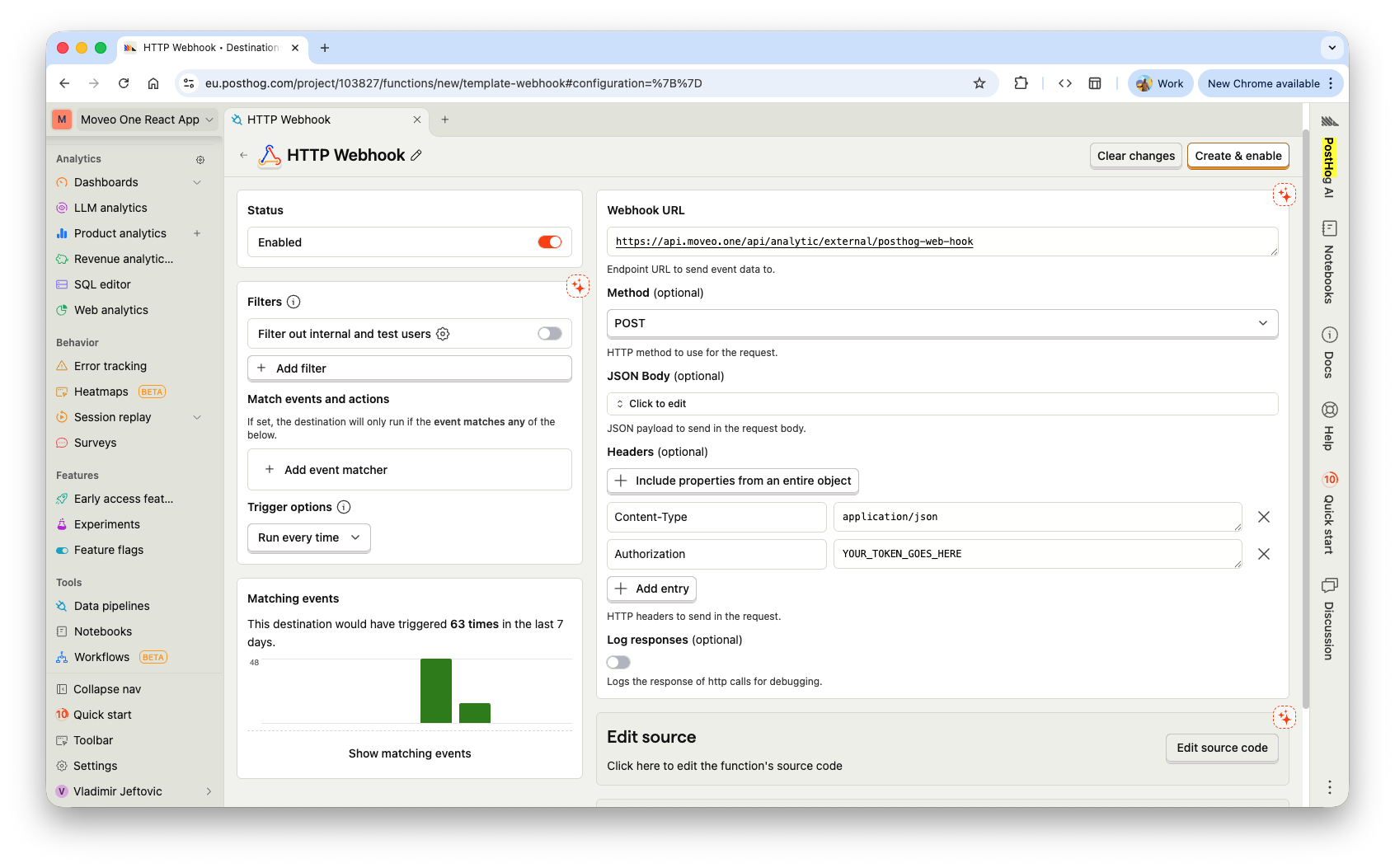The height and width of the screenshot is (868, 1395).
Task: Click the Workflows icon
Action: (62, 657)
